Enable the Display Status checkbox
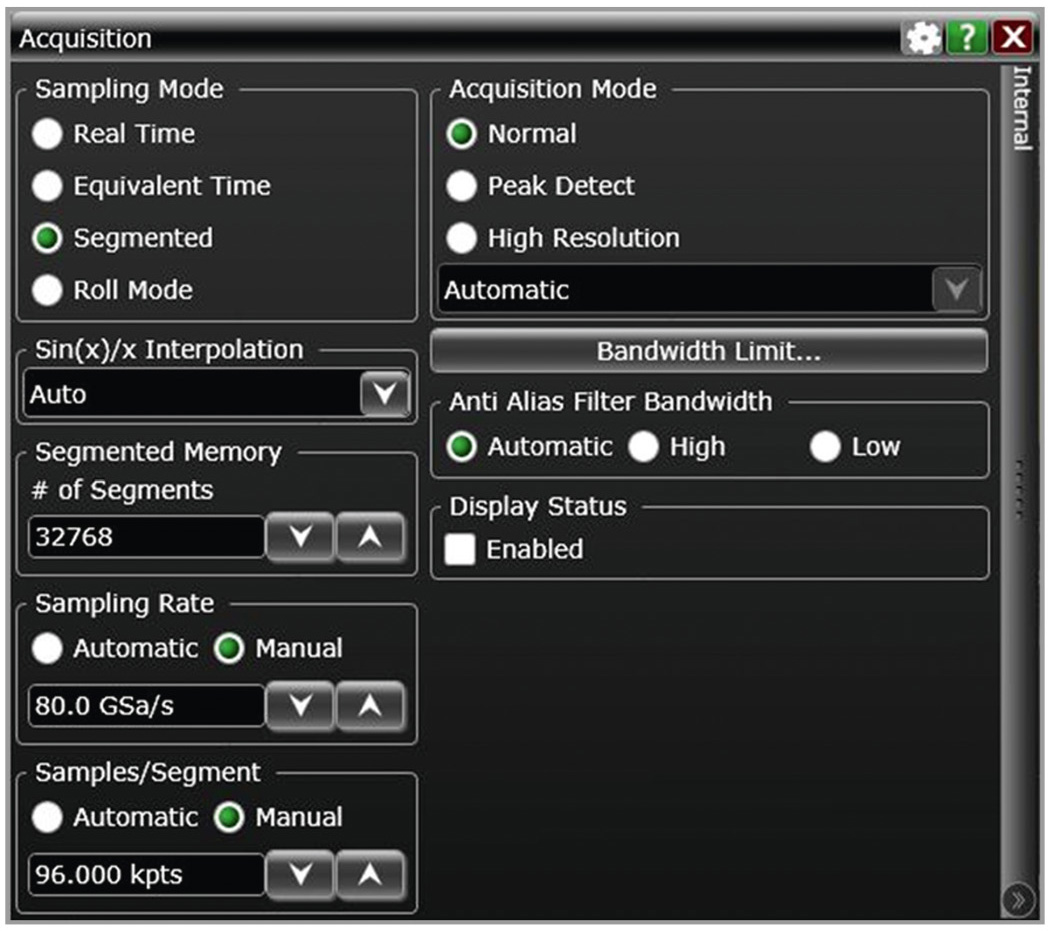Image resolution: width=1051 pixels, height=931 pixels. coord(460,549)
